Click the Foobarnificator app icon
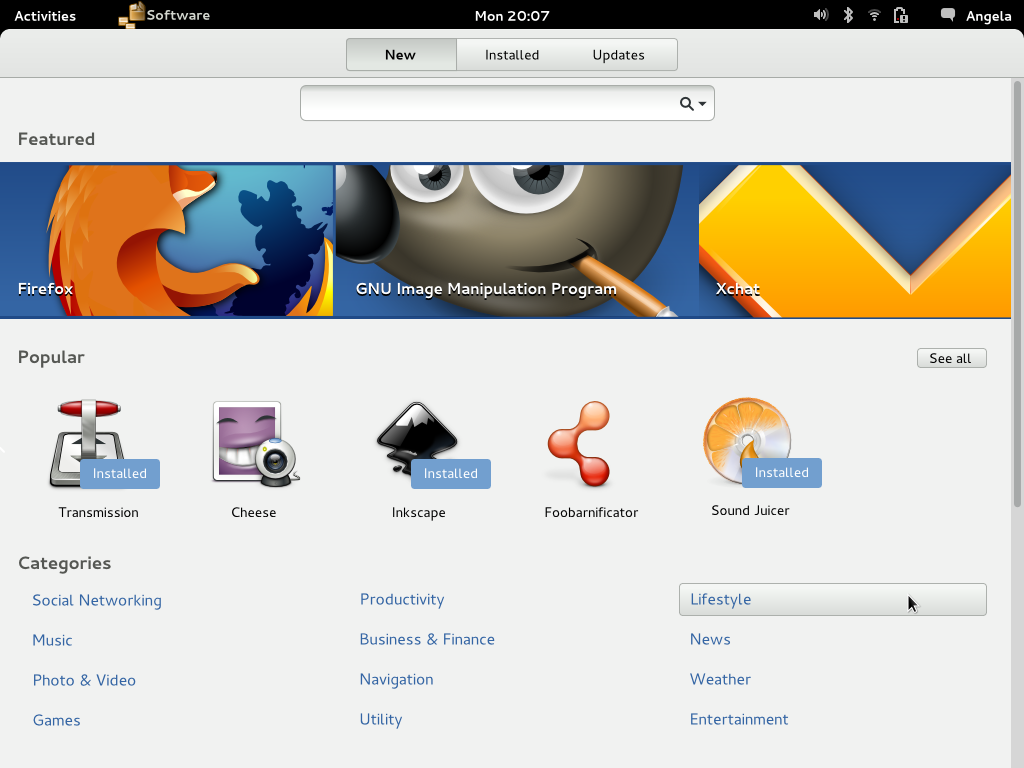Viewport: 1024px width, 768px height. click(579, 445)
